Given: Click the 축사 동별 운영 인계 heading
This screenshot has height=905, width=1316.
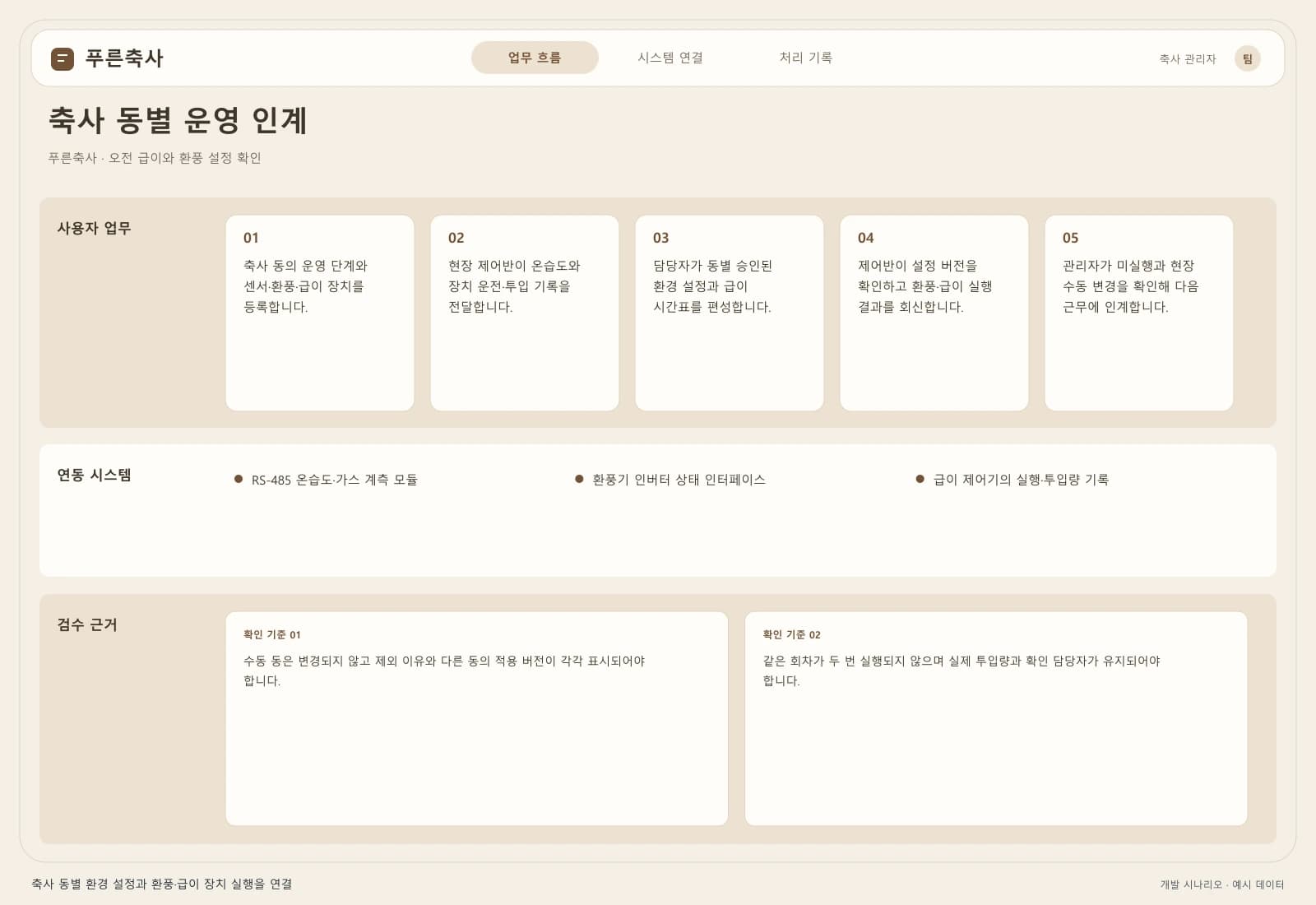Looking at the screenshot, I should coord(178,120).
